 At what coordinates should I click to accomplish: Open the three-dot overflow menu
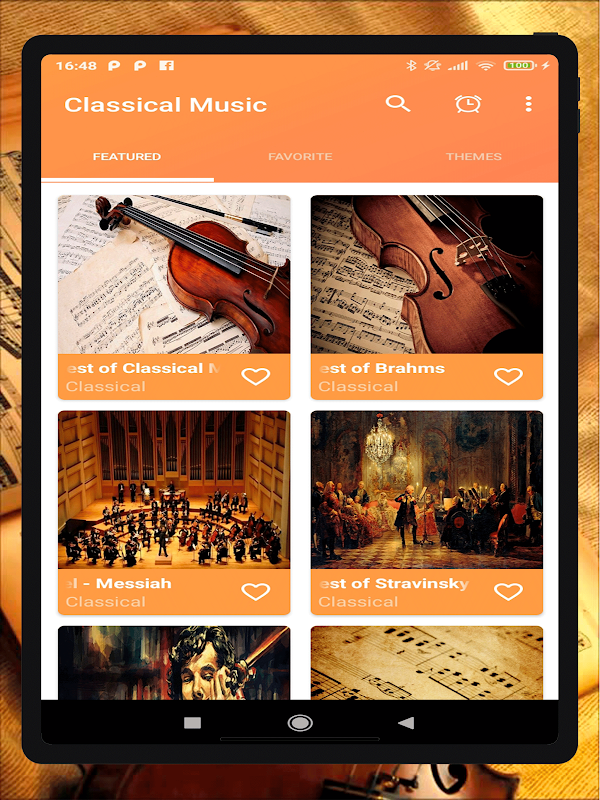click(529, 104)
